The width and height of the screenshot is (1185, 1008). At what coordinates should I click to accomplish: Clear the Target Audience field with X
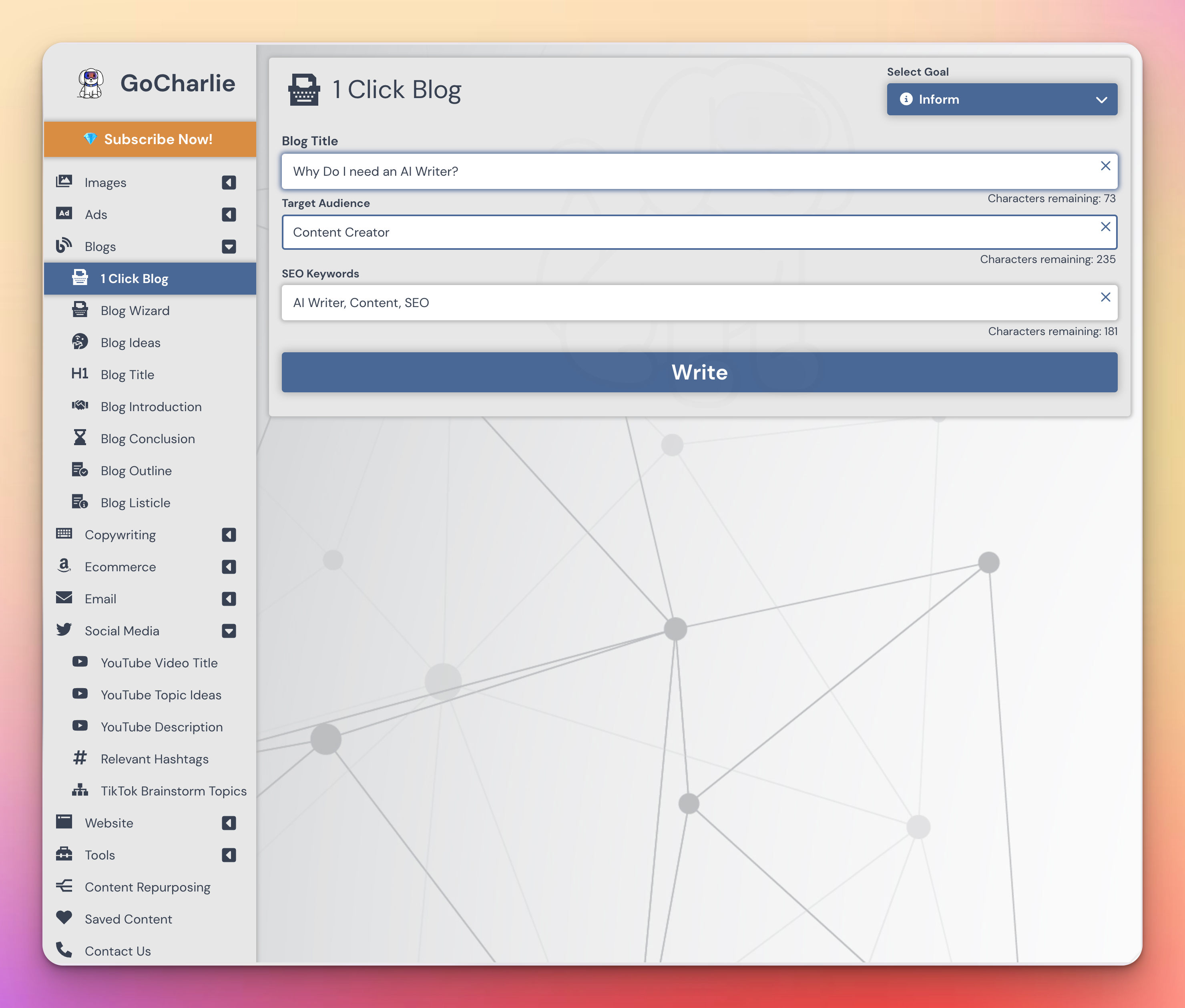click(1105, 226)
